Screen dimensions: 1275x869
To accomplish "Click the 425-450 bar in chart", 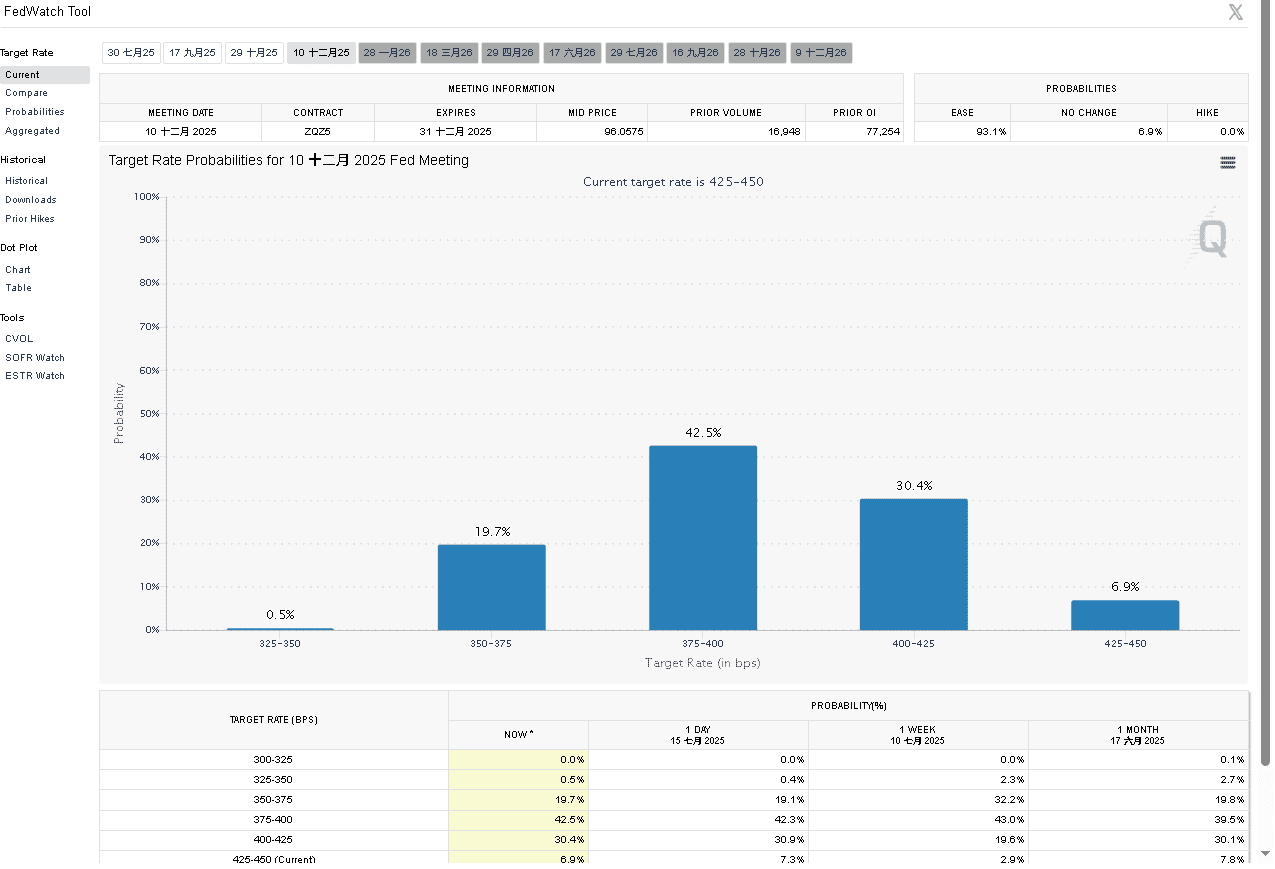I will (x=1125, y=615).
